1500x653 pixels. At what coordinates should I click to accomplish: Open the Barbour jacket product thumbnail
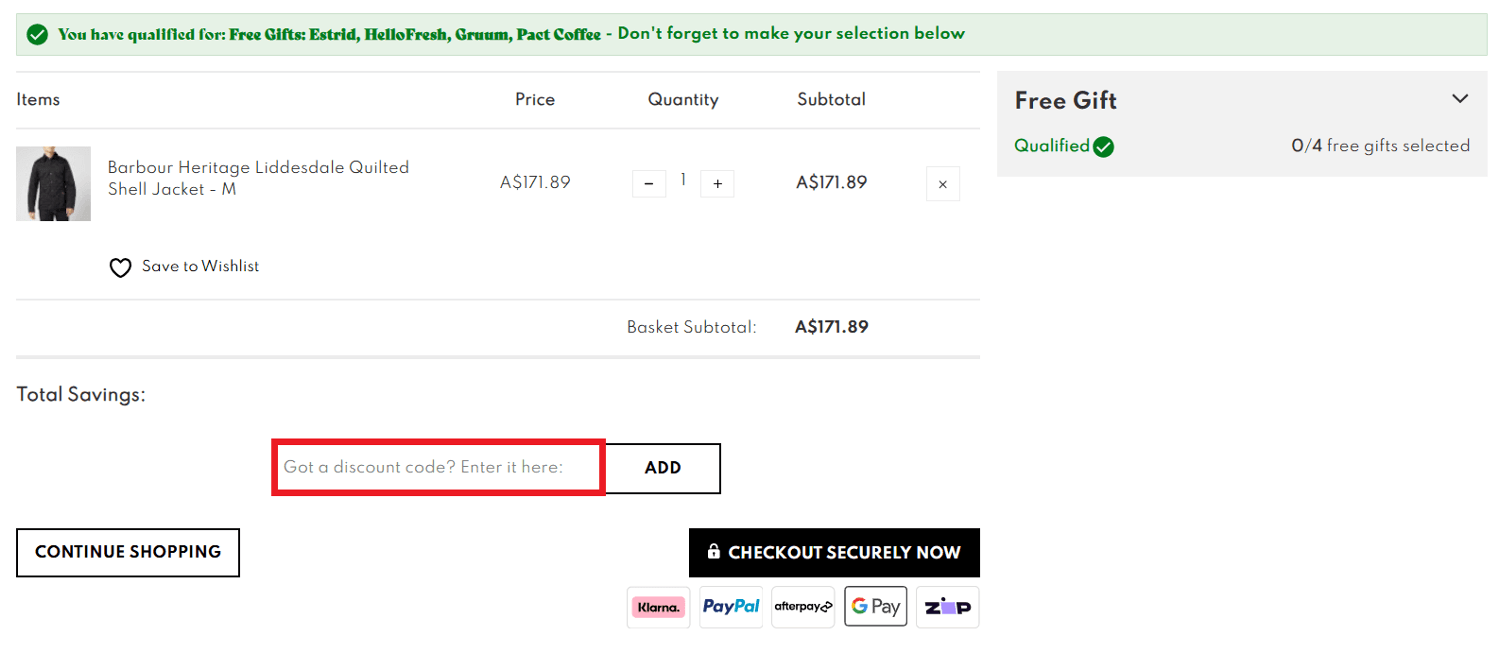[x=53, y=184]
